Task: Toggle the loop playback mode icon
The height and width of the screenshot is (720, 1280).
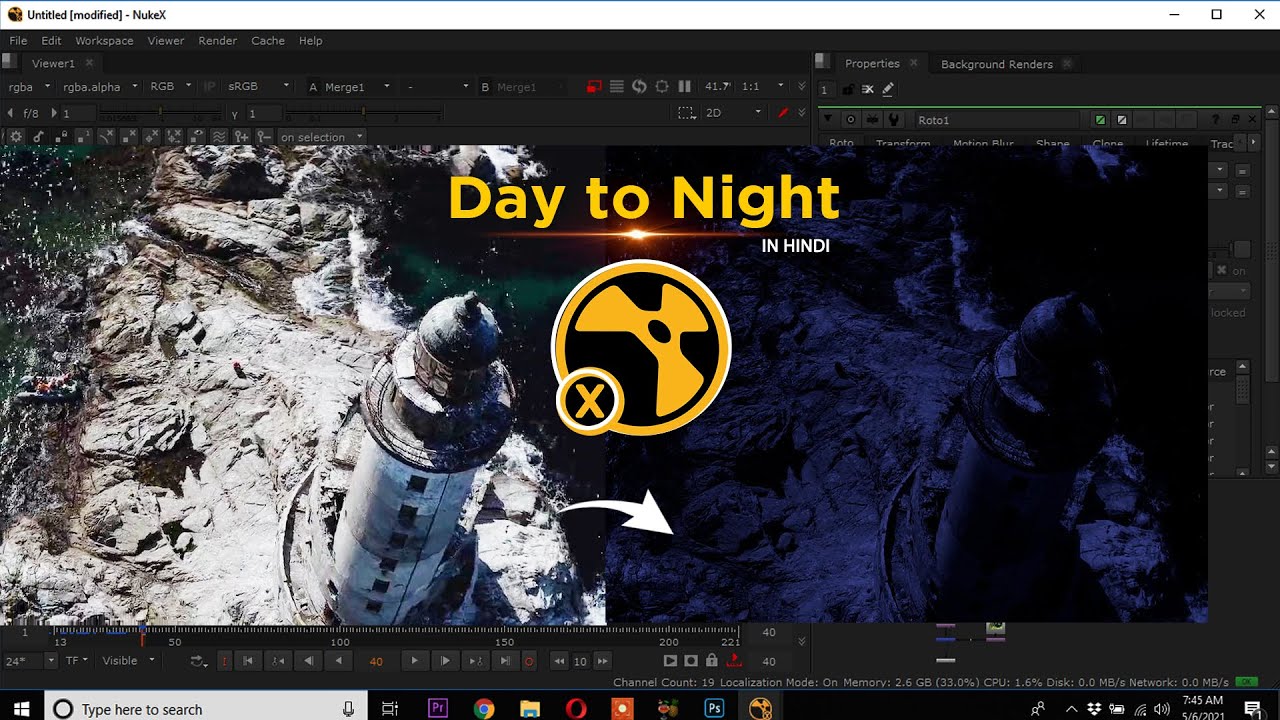Action: click(x=199, y=661)
